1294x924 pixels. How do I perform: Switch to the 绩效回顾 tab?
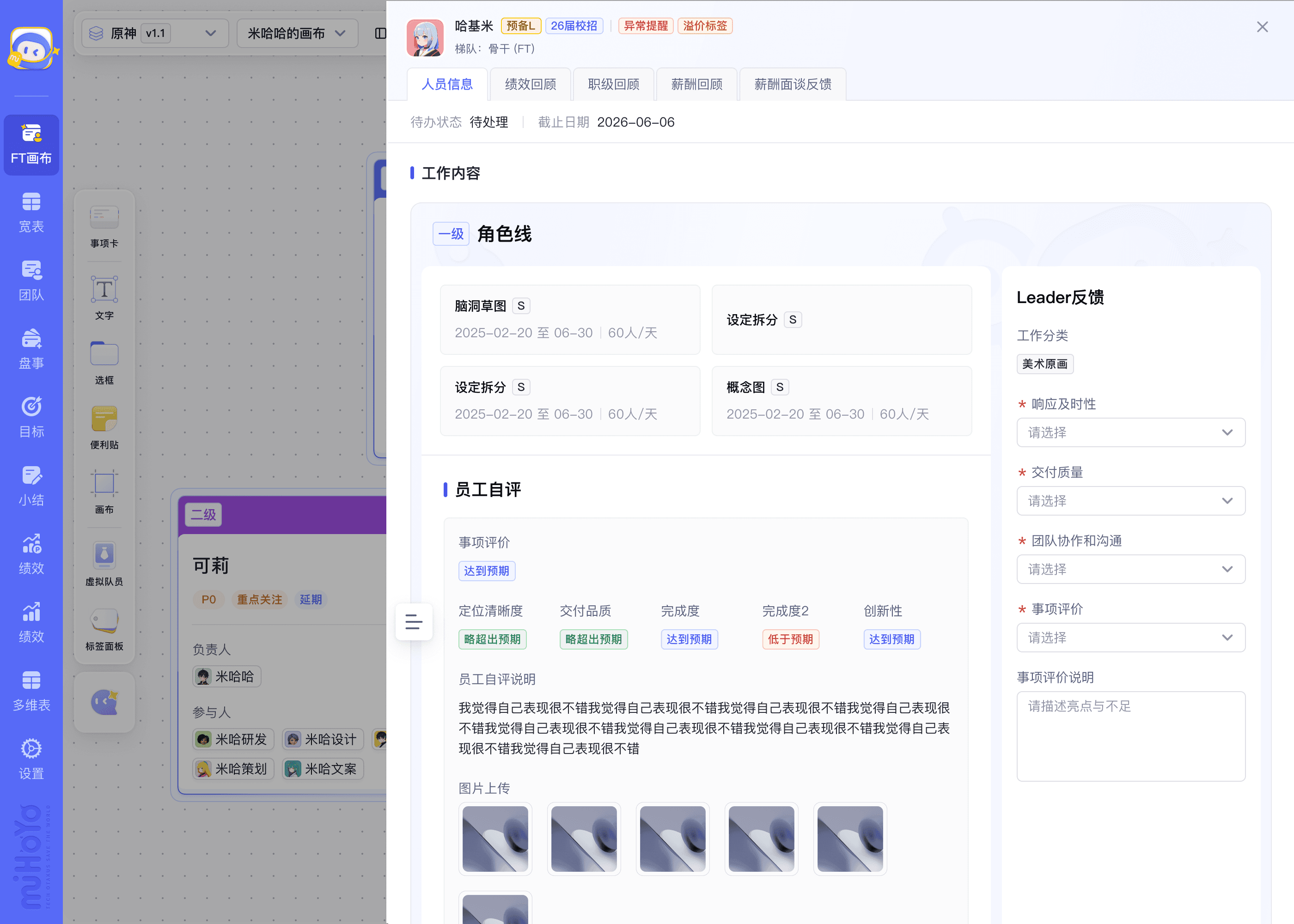(531, 84)
